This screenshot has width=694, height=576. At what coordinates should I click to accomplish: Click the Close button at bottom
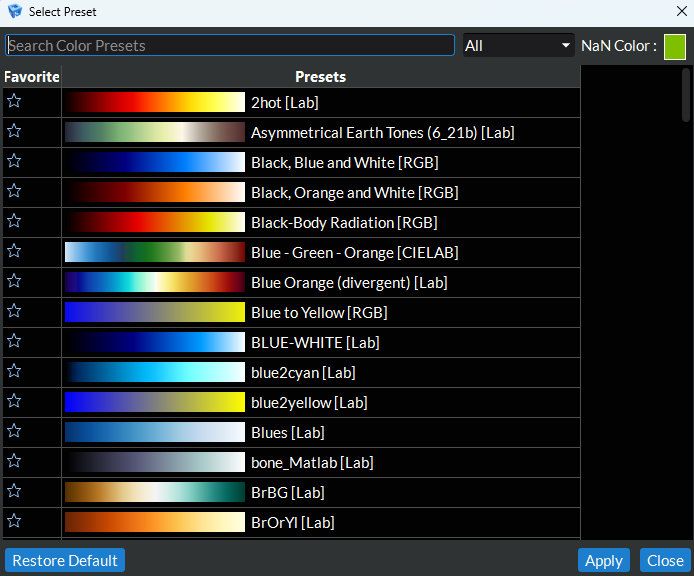pyautogui.click(x=665, y=561)
